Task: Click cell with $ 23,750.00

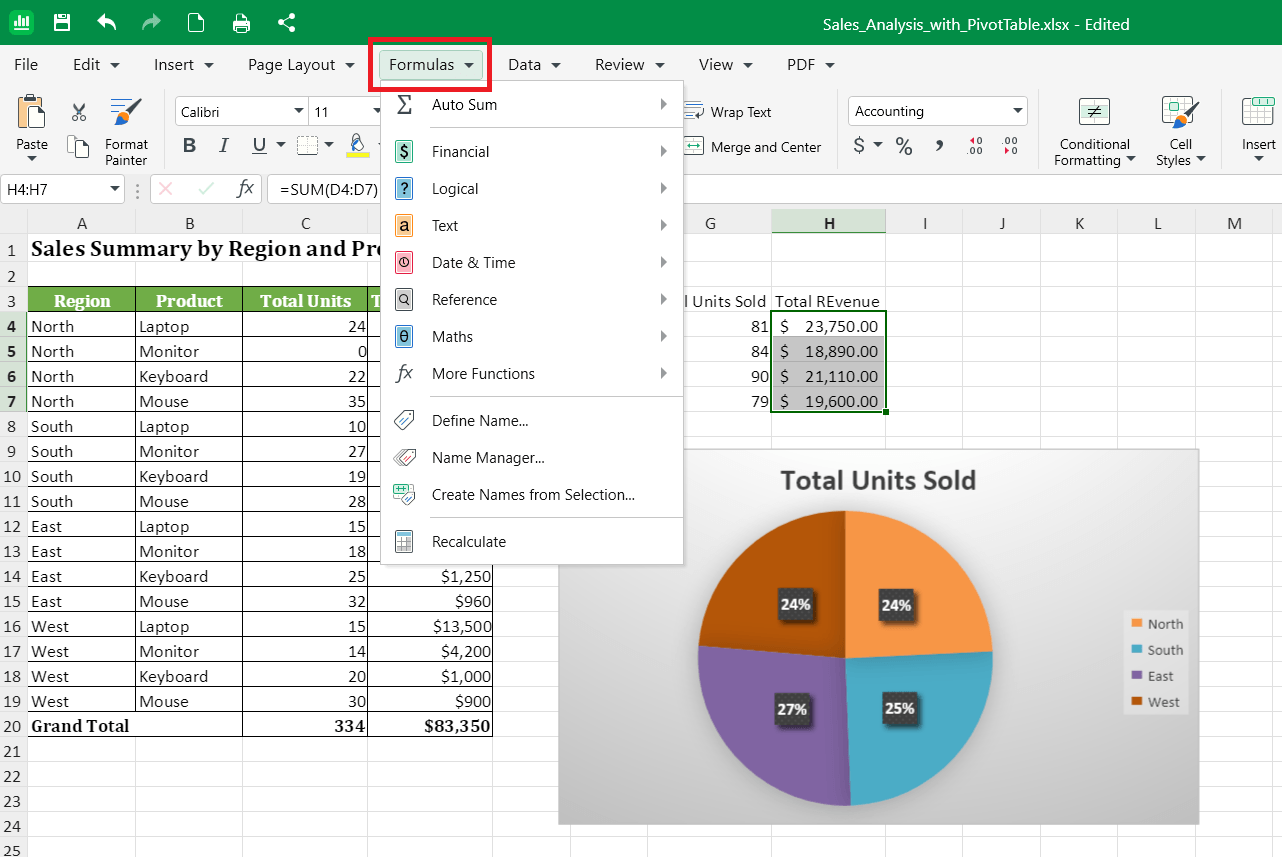Action: pyautogui.click(x=828, y=326)
